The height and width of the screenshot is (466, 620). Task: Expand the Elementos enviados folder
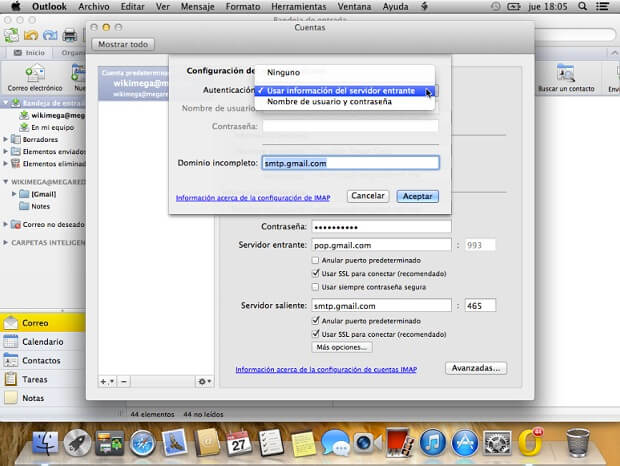tap(6, 151)
